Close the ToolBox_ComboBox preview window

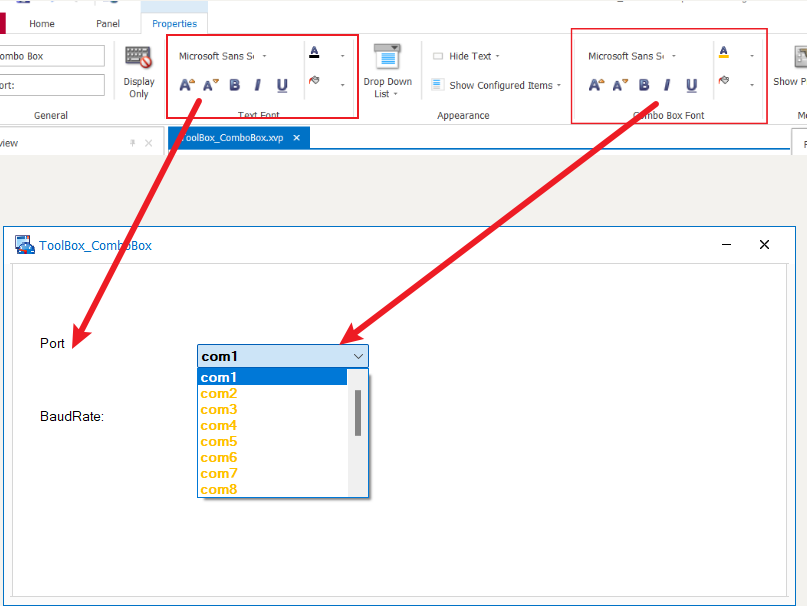(x=764, y=245)
